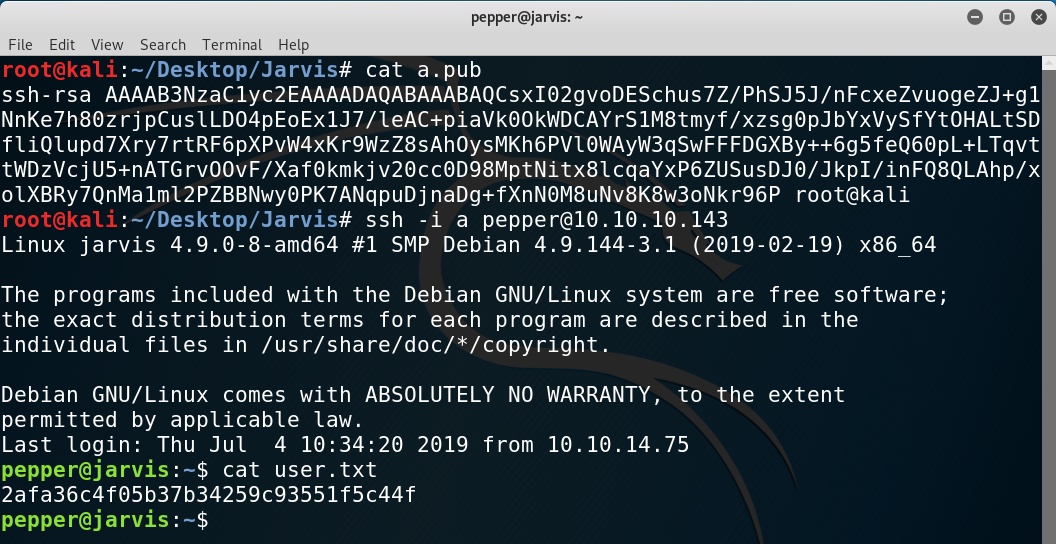
Task: Click the Last login line
Action: coord(345,445)
